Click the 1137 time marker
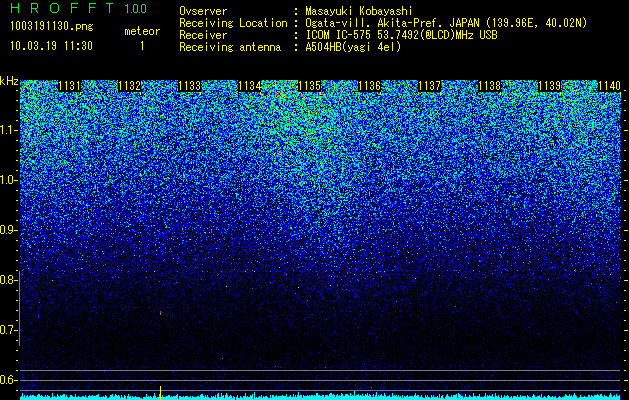The width and height of the screenshot is (629, 400). 430,86
